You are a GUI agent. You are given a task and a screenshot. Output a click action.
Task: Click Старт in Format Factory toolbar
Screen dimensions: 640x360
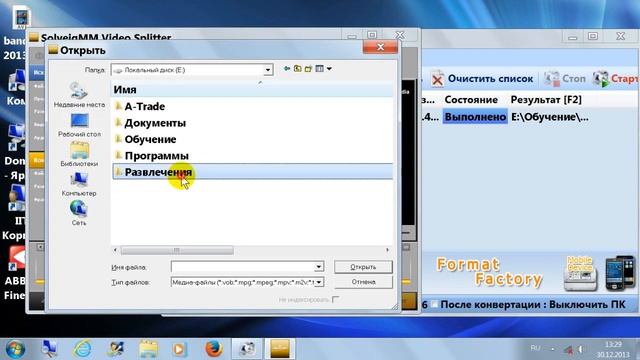pos(616,78)
